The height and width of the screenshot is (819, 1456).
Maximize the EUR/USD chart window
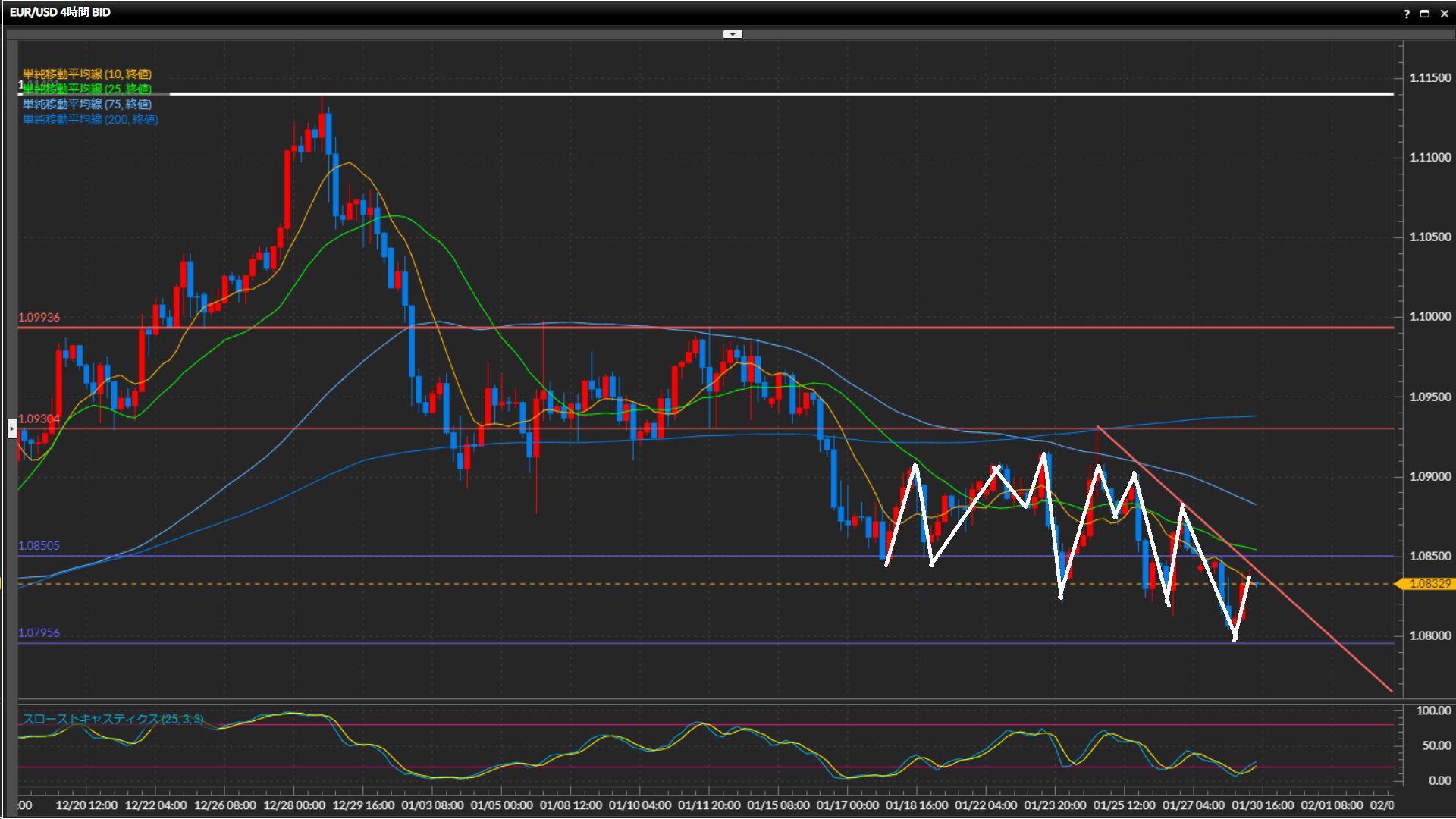(1425, 14)
